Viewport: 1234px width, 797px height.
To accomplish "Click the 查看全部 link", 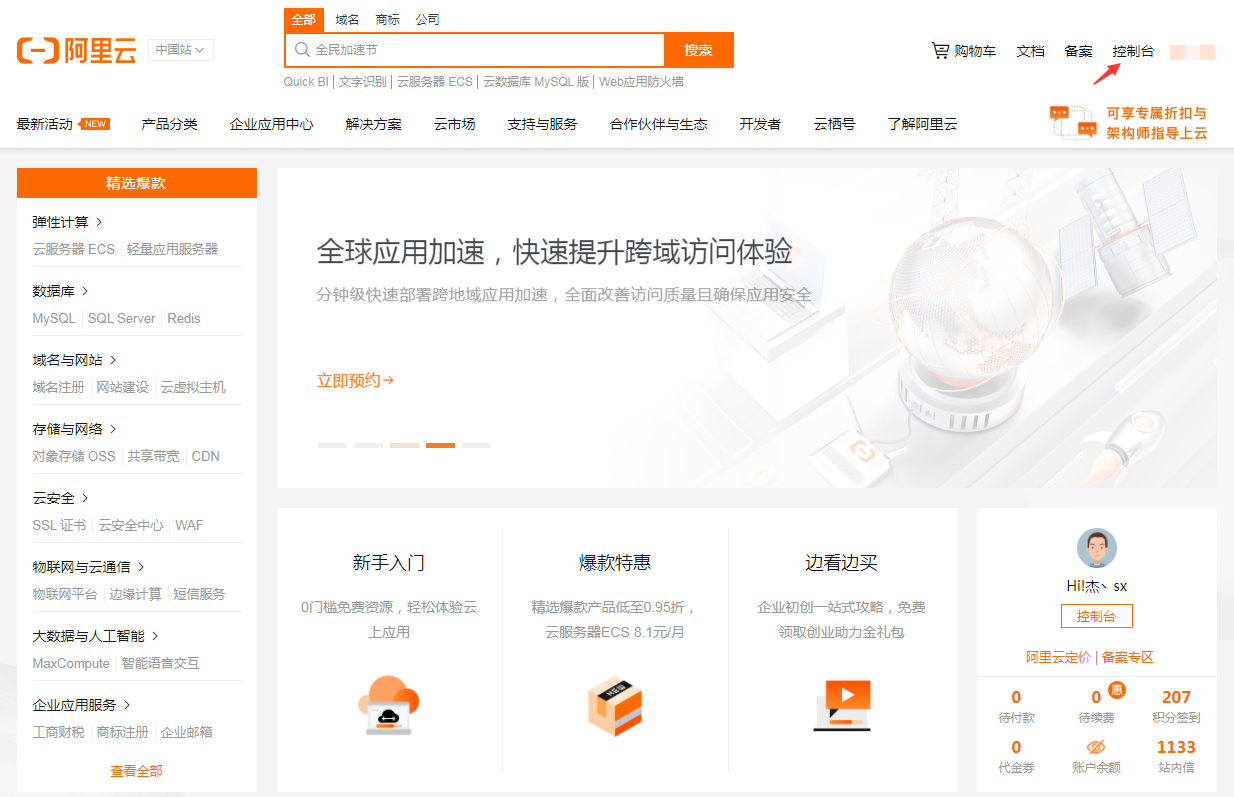I will click(136, 771).
